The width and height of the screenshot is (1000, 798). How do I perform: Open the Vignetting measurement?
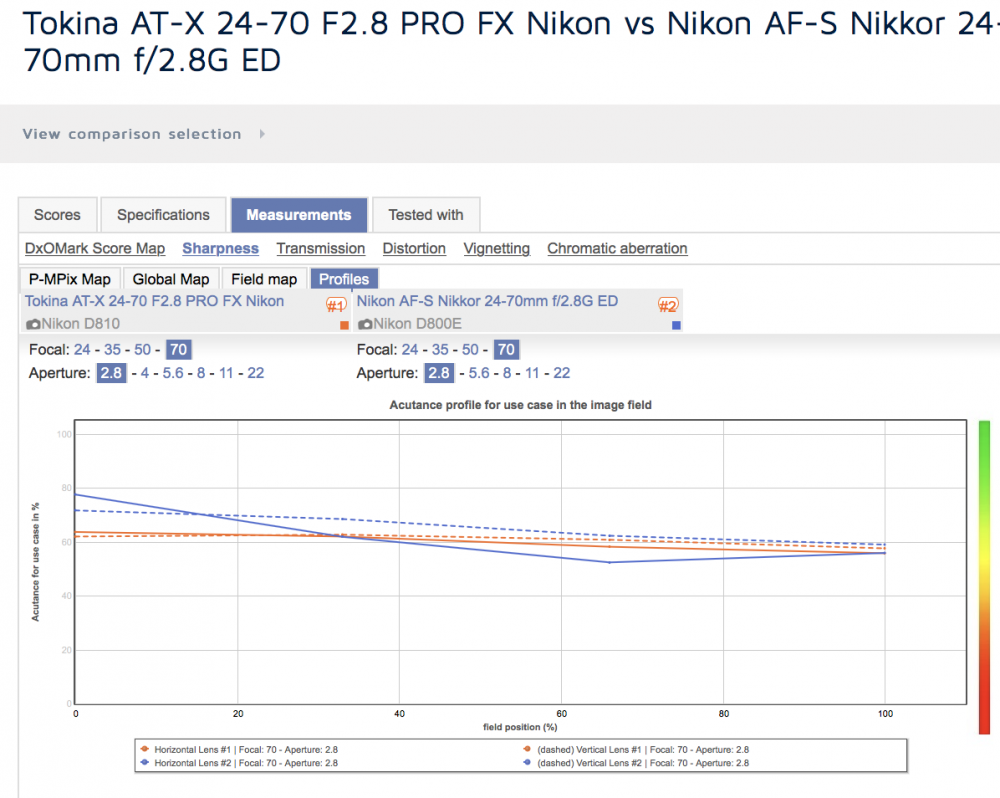click(x=497, y=248)
